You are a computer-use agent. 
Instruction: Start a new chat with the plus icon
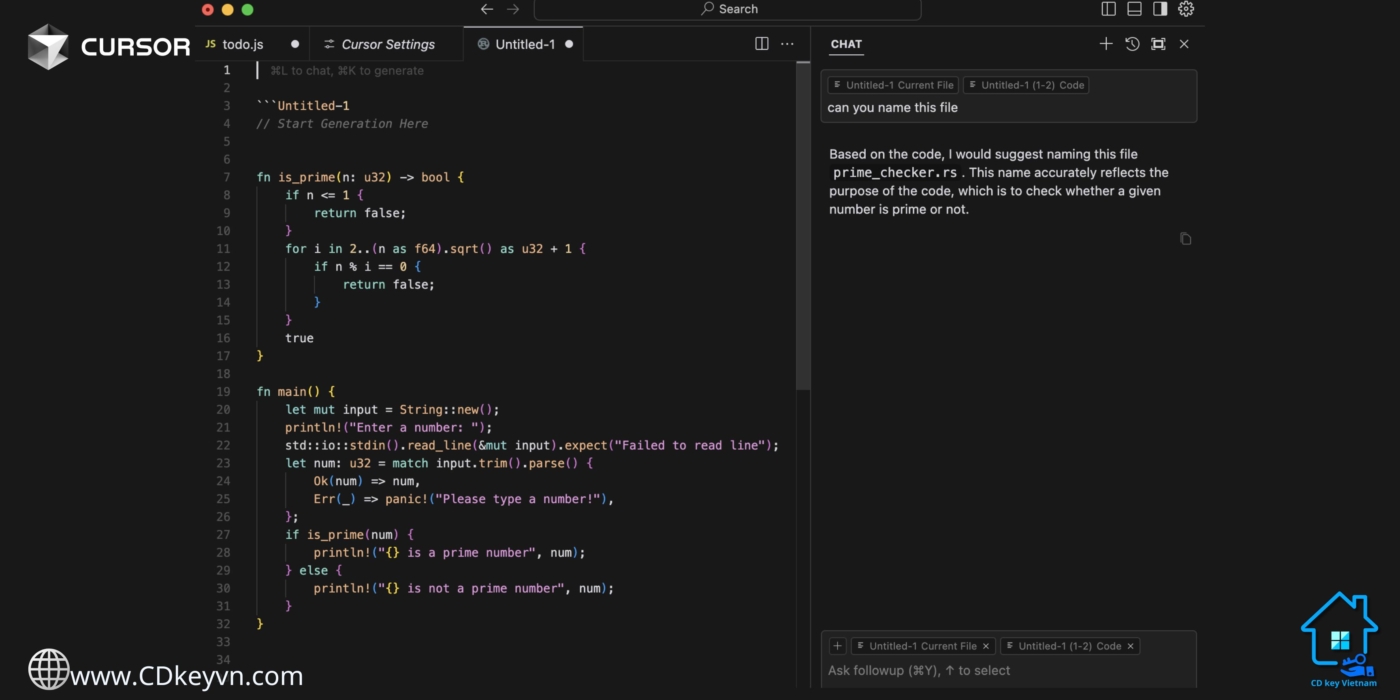1106,44
